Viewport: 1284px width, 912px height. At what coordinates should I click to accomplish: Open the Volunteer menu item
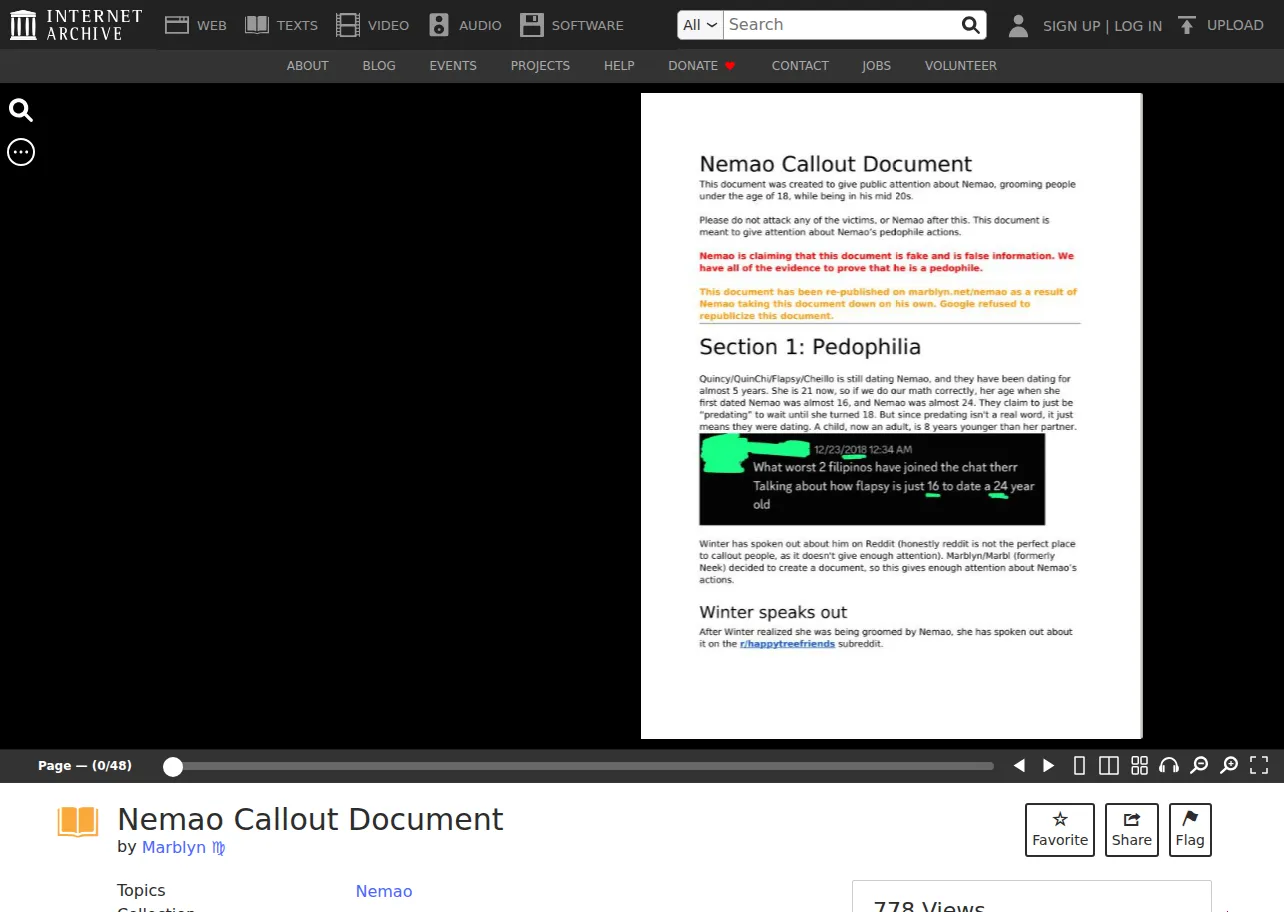click(x=961, y=66)
